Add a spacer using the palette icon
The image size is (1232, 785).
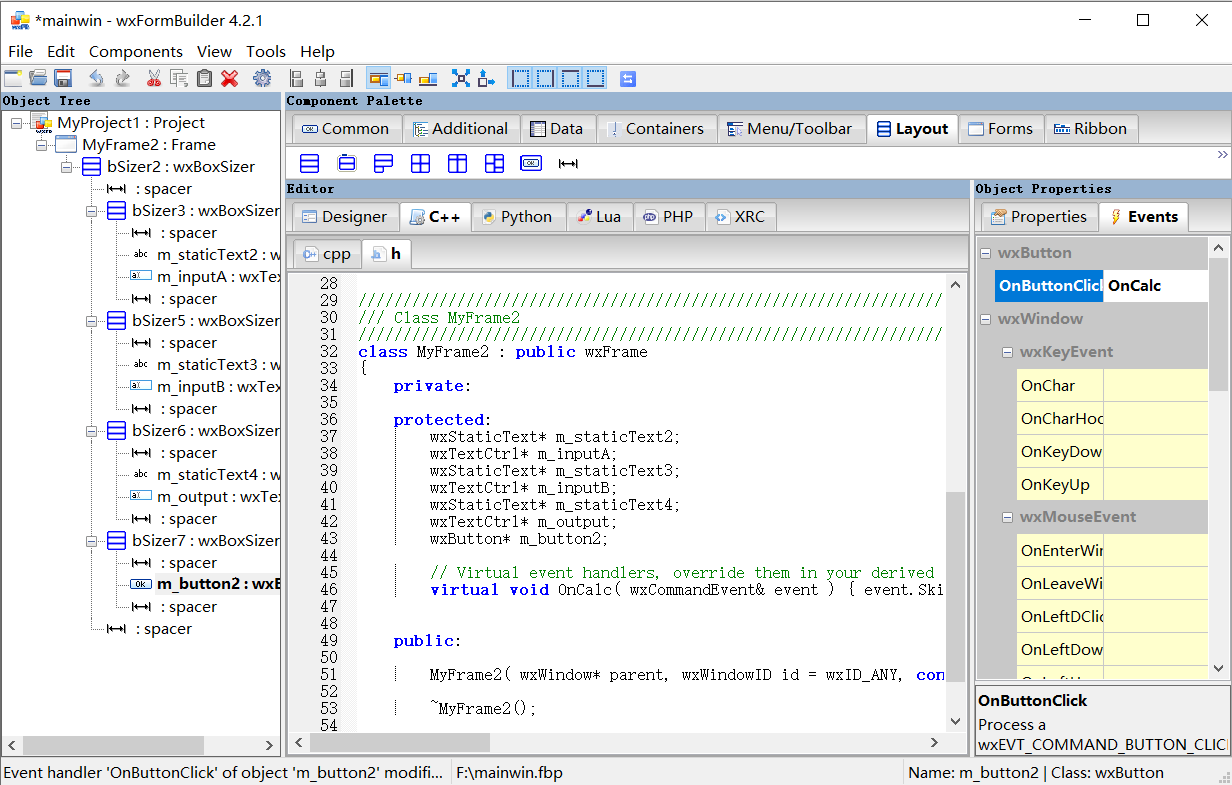point(567,163)
